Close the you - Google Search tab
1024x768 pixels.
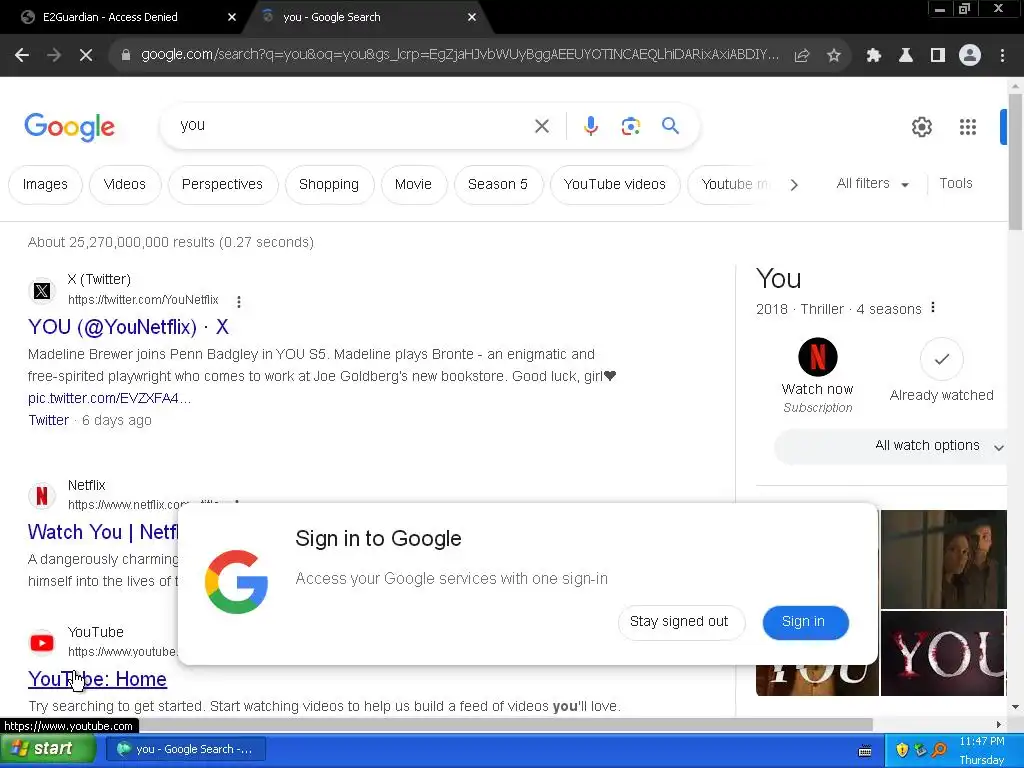[472, 17]
